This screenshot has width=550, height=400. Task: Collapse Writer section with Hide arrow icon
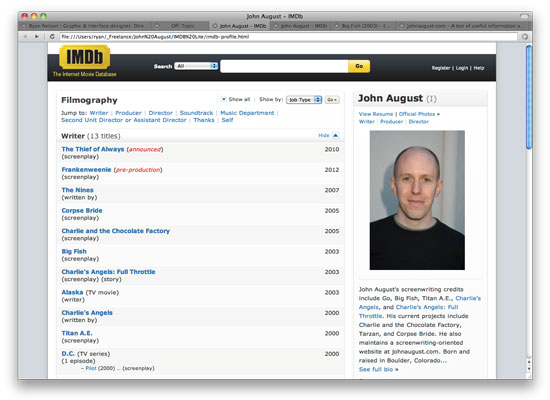click(335, 135)
